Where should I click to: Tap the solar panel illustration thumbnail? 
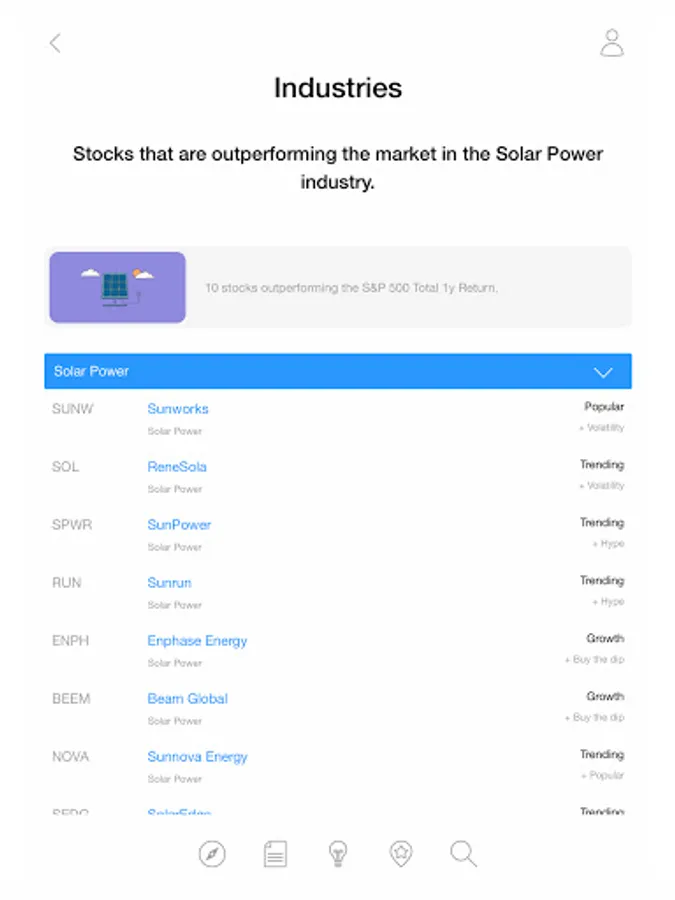[118, 287]
